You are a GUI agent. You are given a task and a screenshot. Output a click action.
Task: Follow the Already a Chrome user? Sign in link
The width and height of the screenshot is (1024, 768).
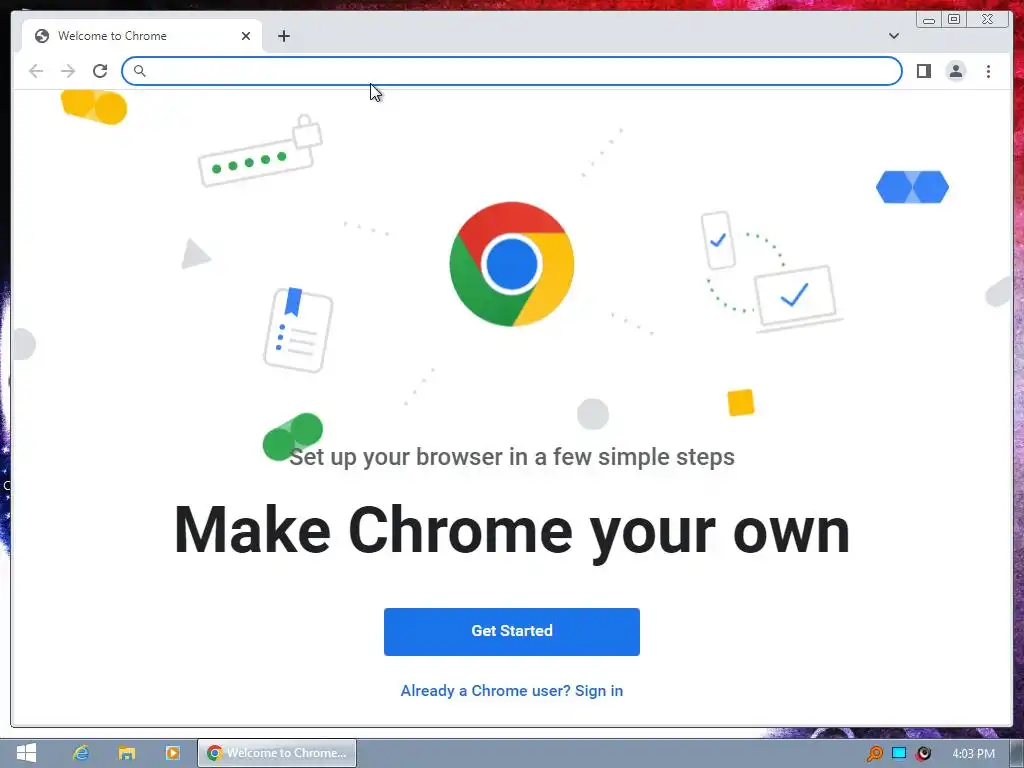click(x=511, y=690)
